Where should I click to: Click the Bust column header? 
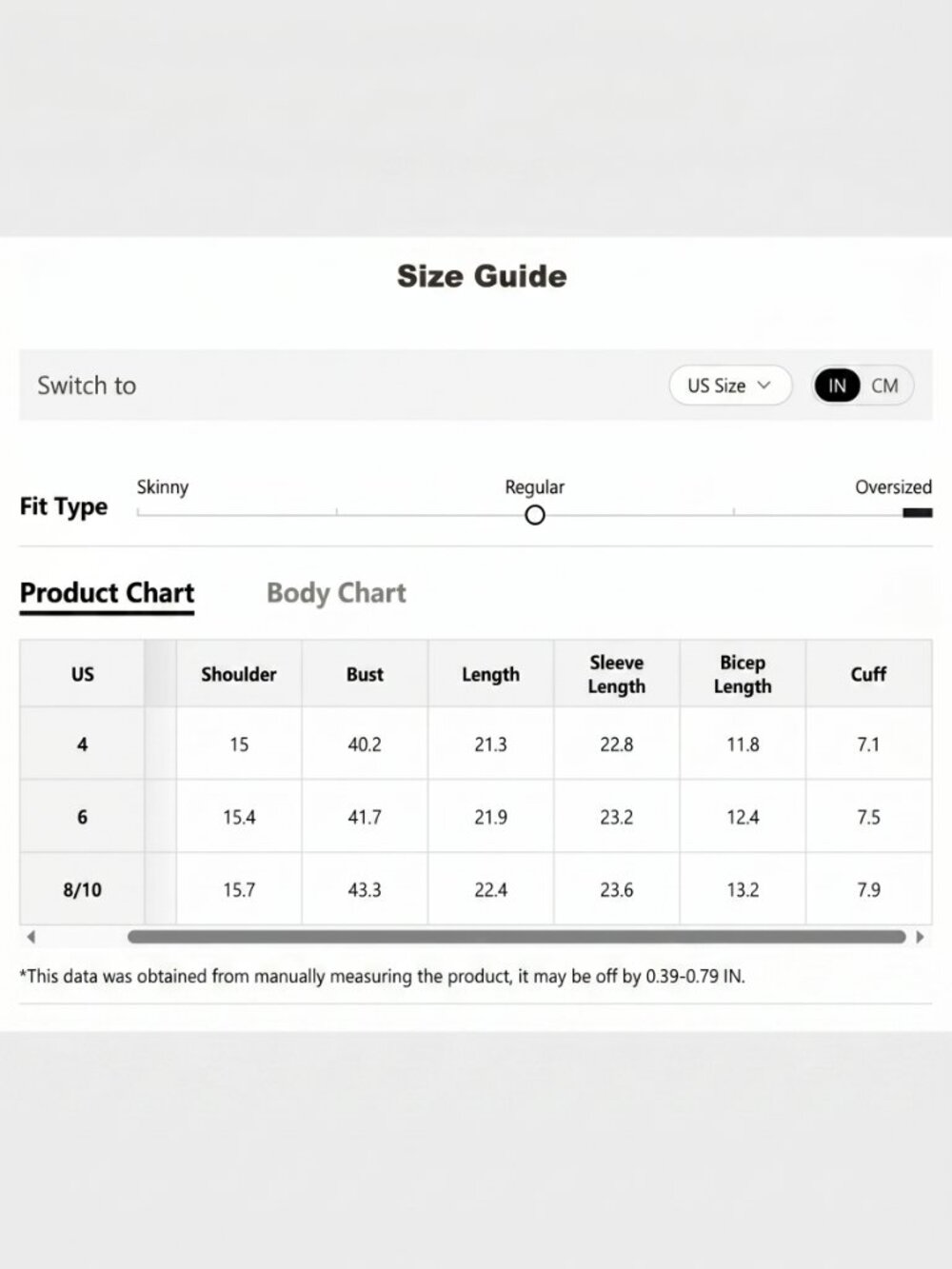click(x=365, y=674)
